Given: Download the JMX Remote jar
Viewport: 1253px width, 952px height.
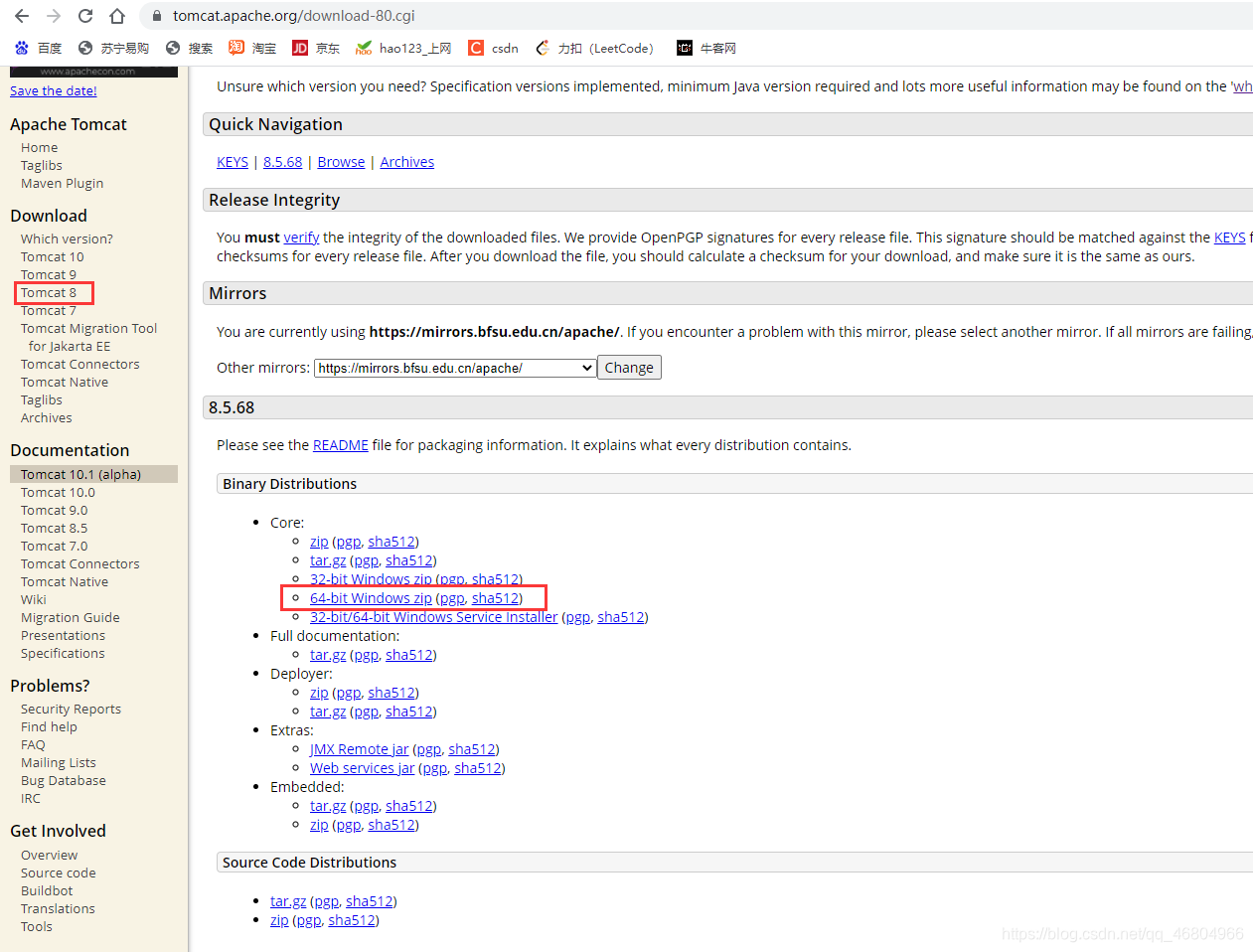Looking at the screenshot, I should (x=359, y=749).
